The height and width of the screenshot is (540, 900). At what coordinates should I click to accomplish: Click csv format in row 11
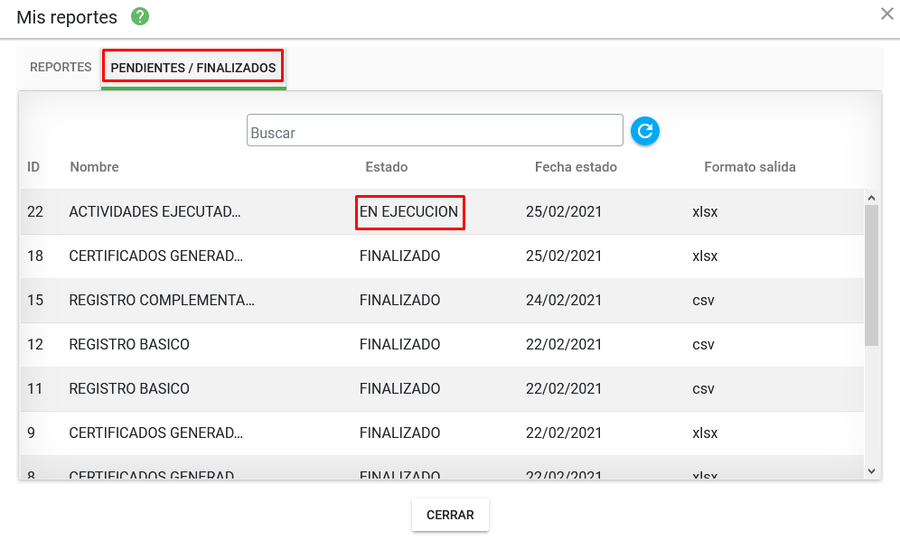click(703, 389)
